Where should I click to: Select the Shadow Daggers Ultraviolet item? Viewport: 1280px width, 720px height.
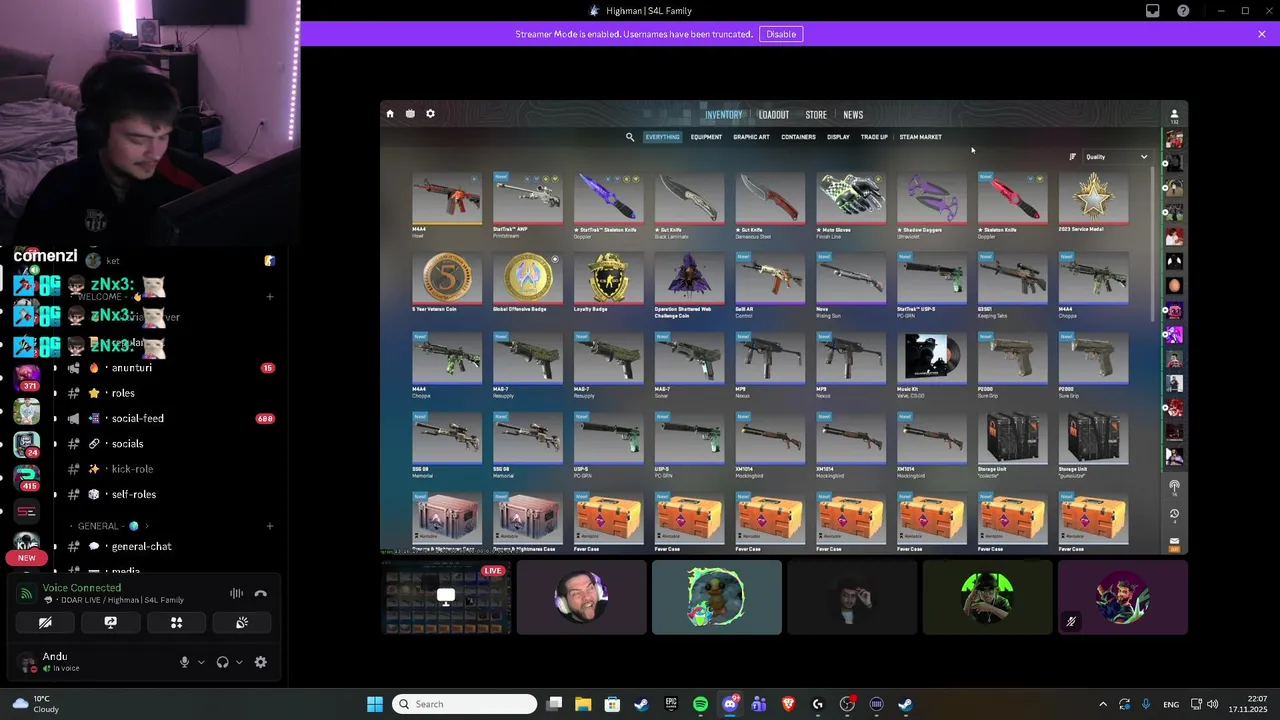pyautogui.click(x=932, y=204)
